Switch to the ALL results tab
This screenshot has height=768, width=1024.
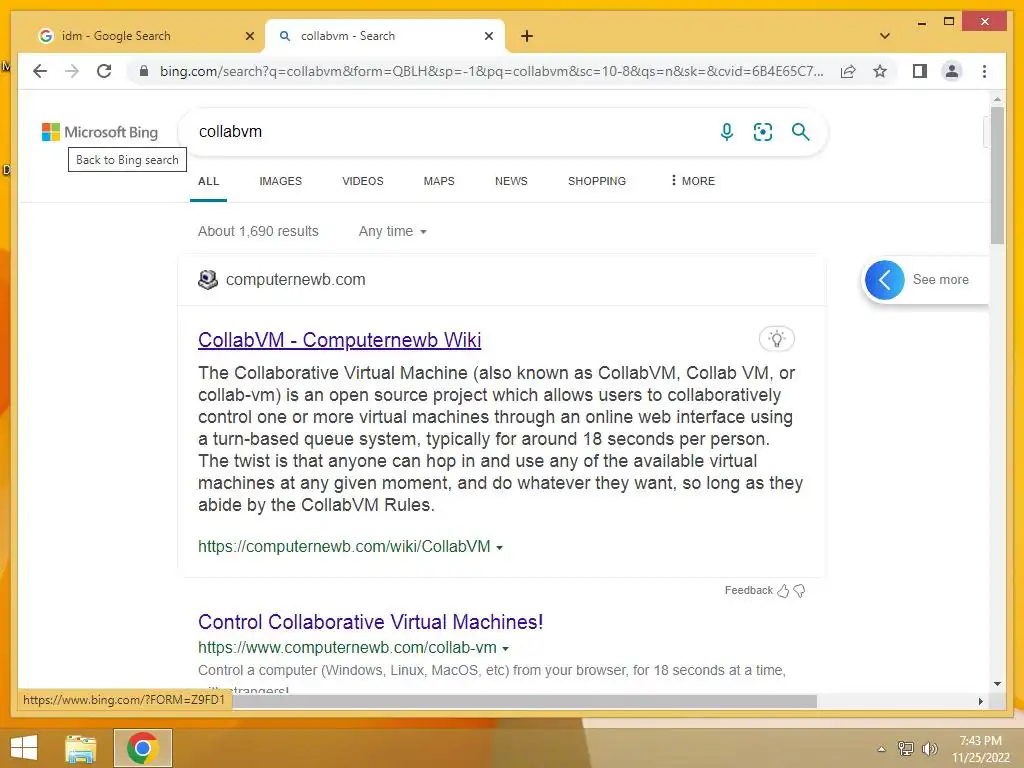208,181
